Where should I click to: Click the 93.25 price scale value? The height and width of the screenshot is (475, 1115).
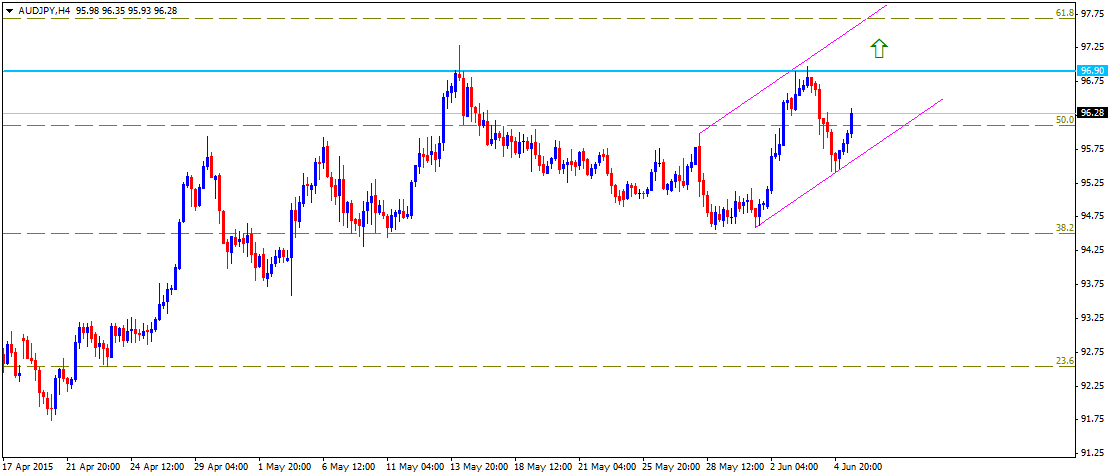coord(1092,317)
